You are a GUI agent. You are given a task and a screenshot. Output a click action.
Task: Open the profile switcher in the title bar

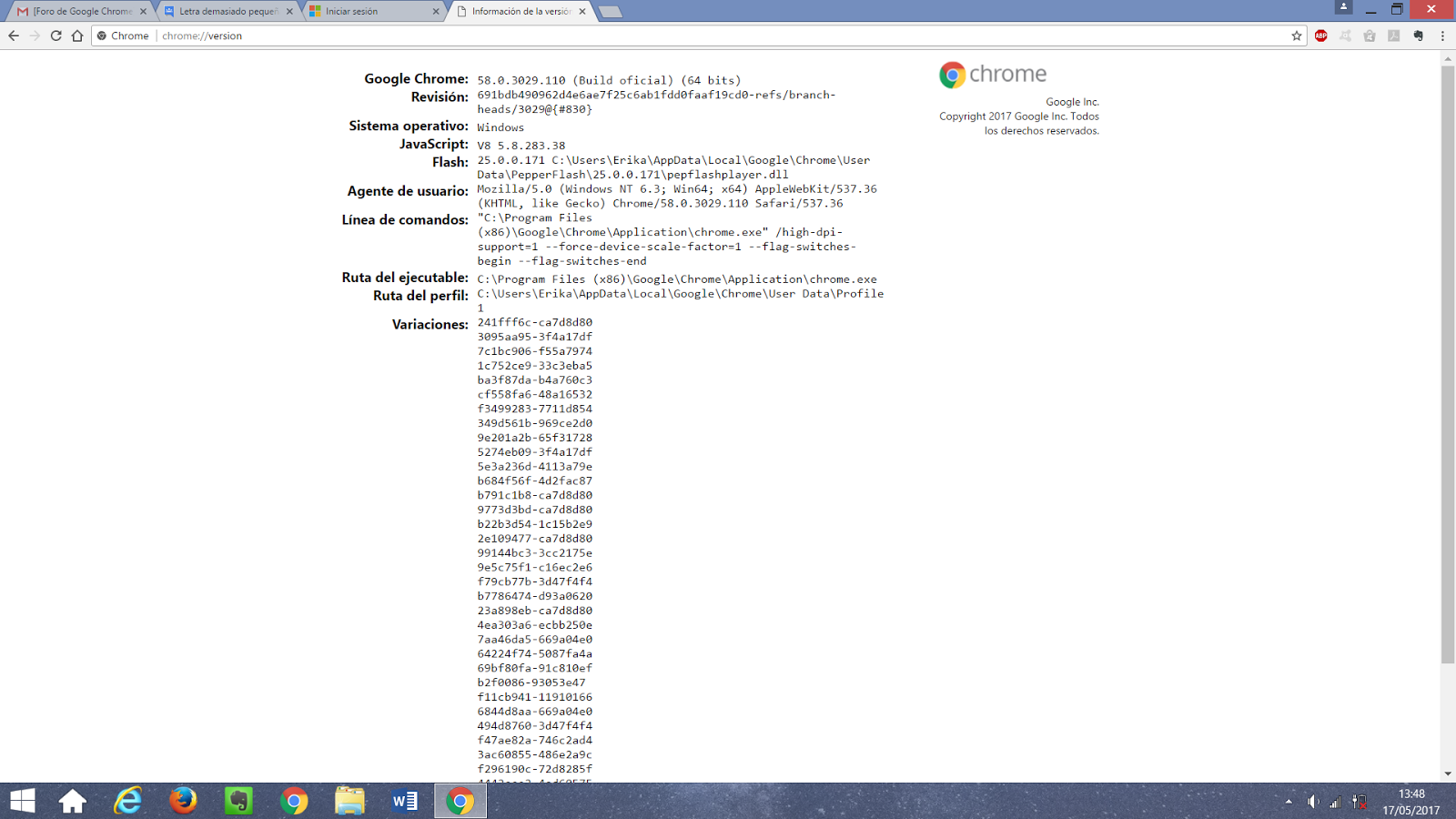point(1343,7)
